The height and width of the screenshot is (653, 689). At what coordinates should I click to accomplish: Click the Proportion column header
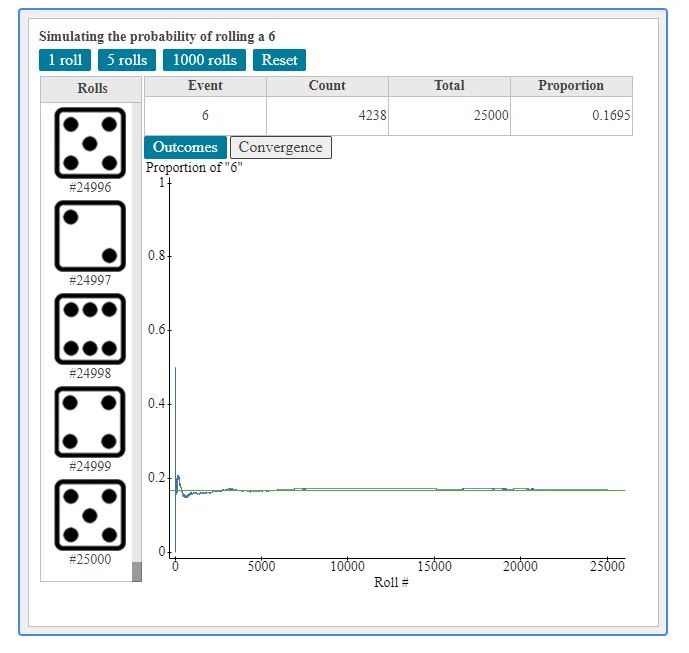[x=571, y=86]
